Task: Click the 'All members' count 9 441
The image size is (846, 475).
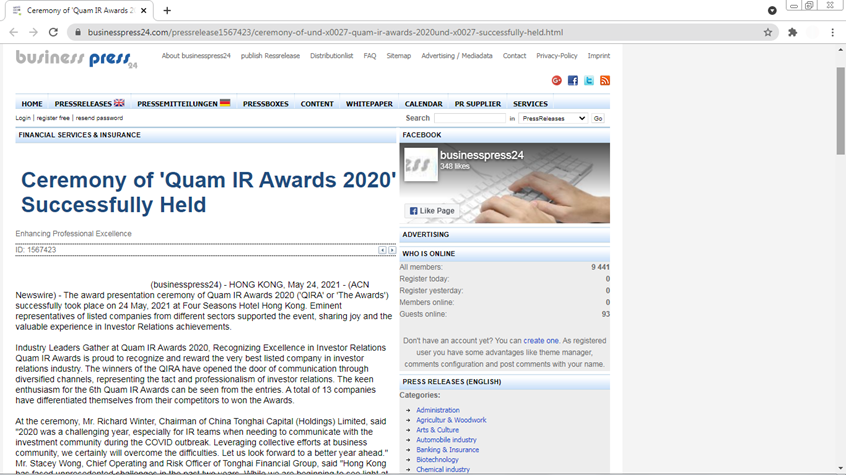Action: [601, 267]
